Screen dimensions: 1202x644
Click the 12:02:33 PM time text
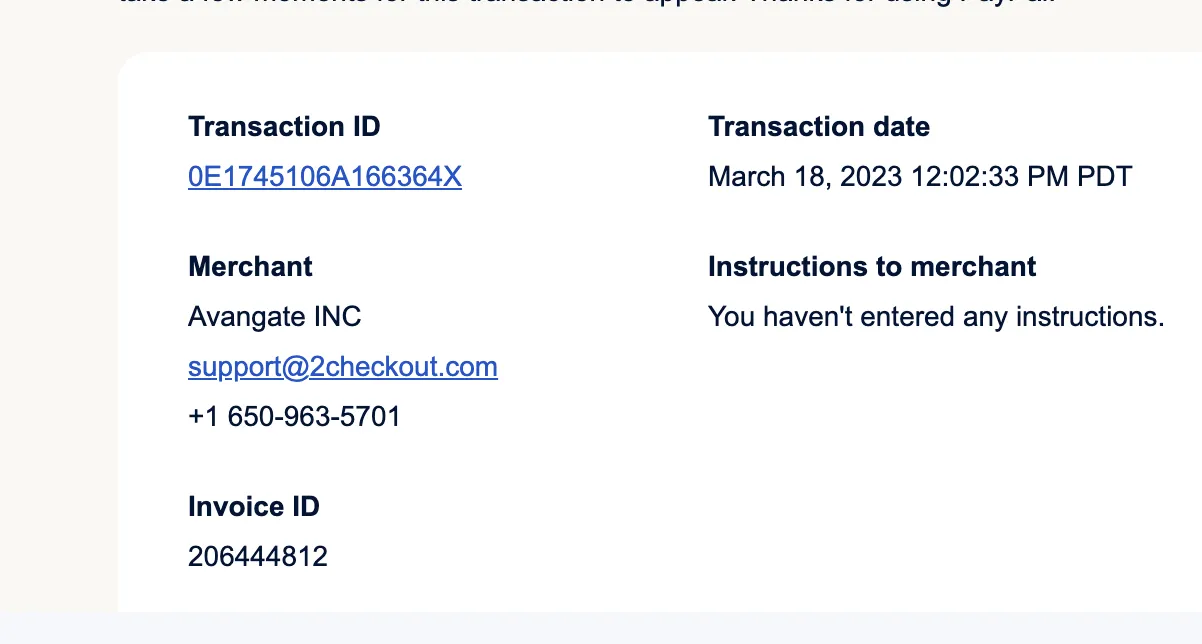[990, 177]
